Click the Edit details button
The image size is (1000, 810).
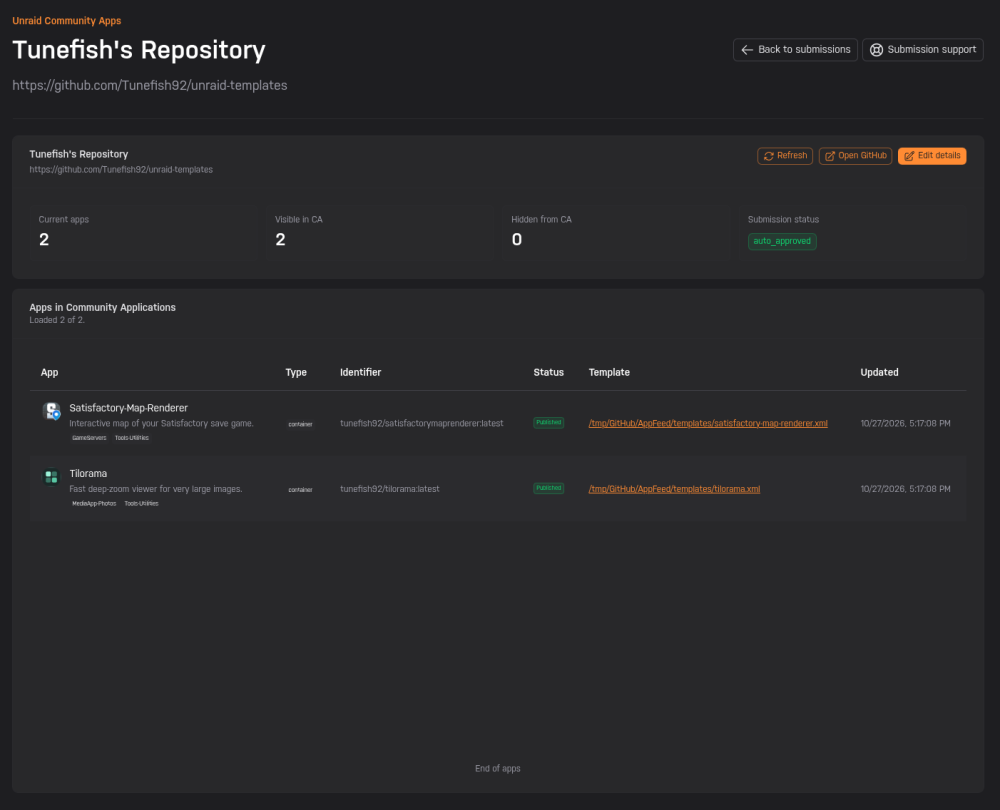pyautogui.click(x=932, y=156)
